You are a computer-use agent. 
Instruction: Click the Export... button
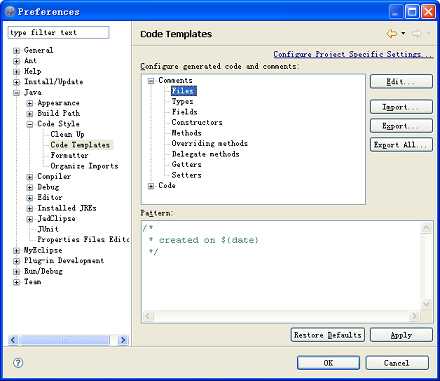point(401,126)
